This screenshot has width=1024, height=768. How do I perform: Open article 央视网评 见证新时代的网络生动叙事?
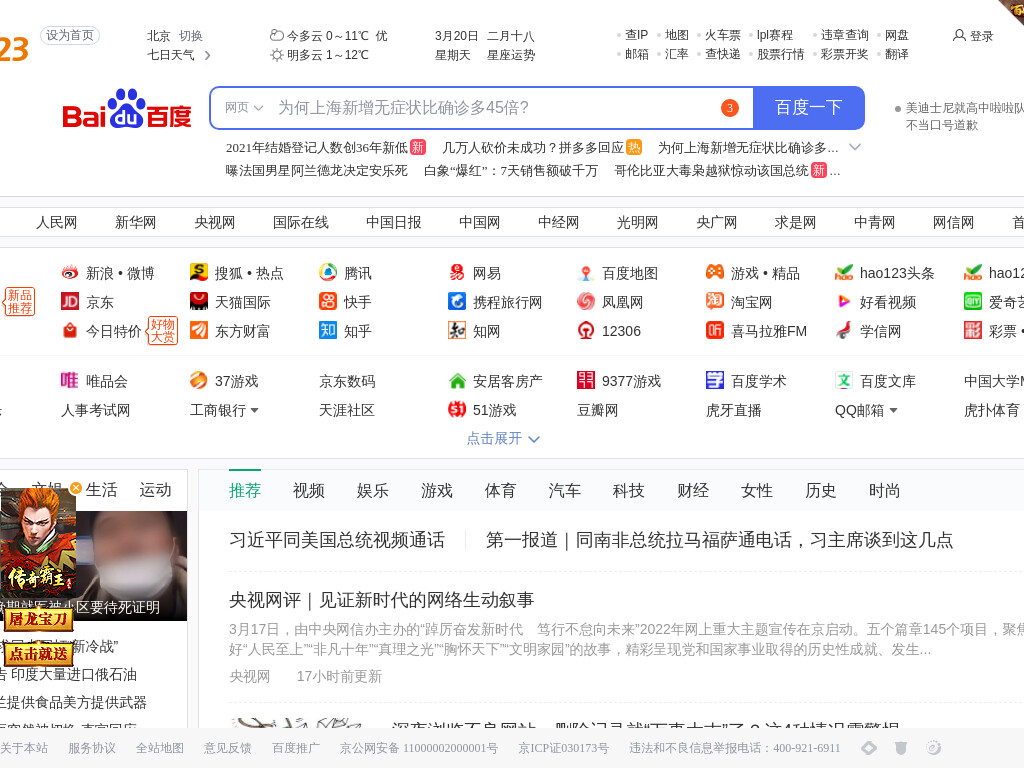381,600
